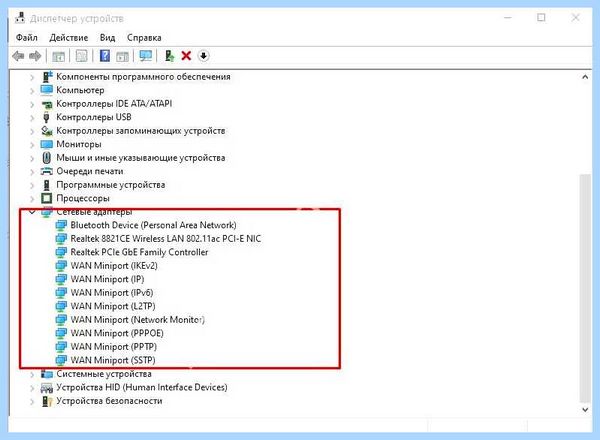The image size is (600, 440).
Task: Toggle the console tree toolbar icon
Action: point(58,56)
